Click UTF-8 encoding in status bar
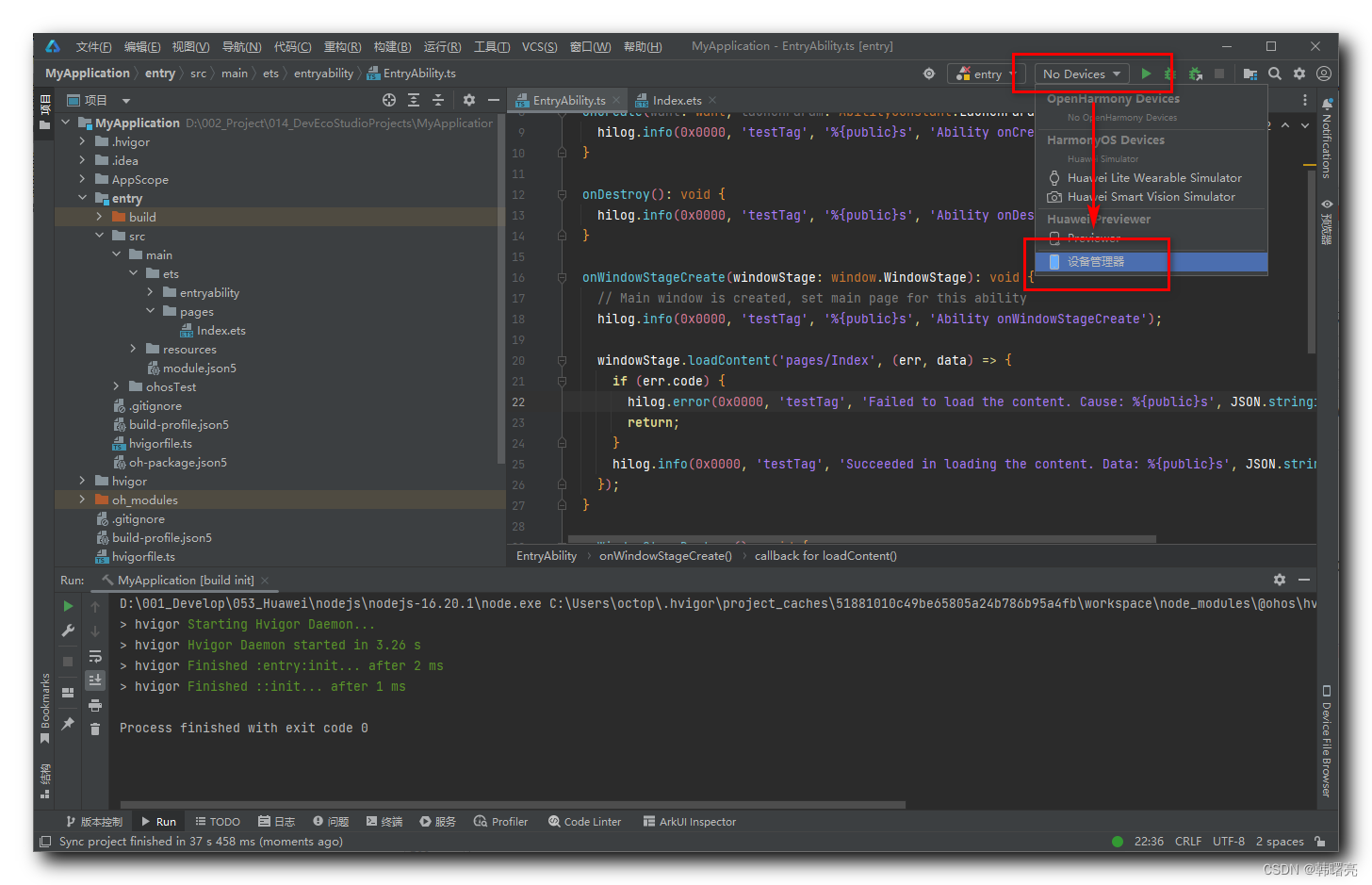Image resolution: width=1372 pixels, height=885 pixels. 1228,842
